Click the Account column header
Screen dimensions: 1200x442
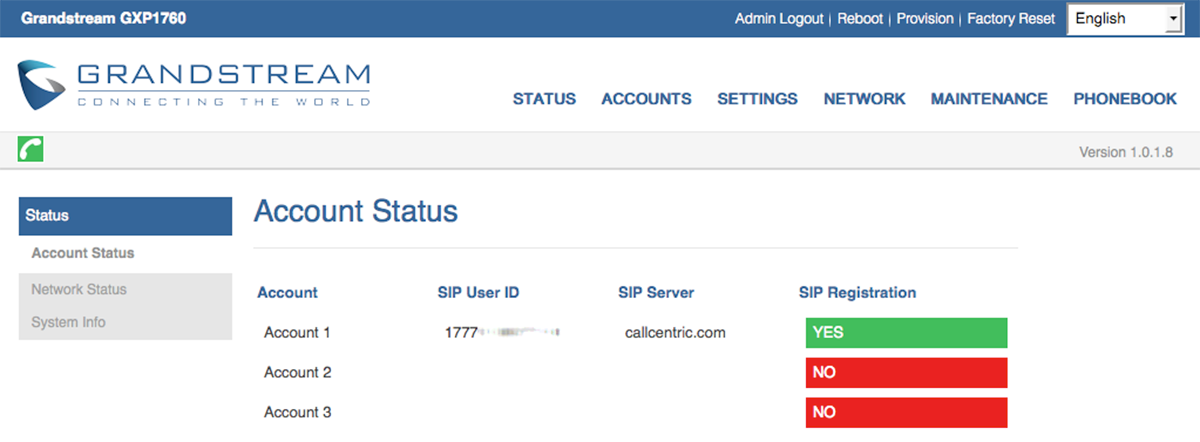pos(288,293)
